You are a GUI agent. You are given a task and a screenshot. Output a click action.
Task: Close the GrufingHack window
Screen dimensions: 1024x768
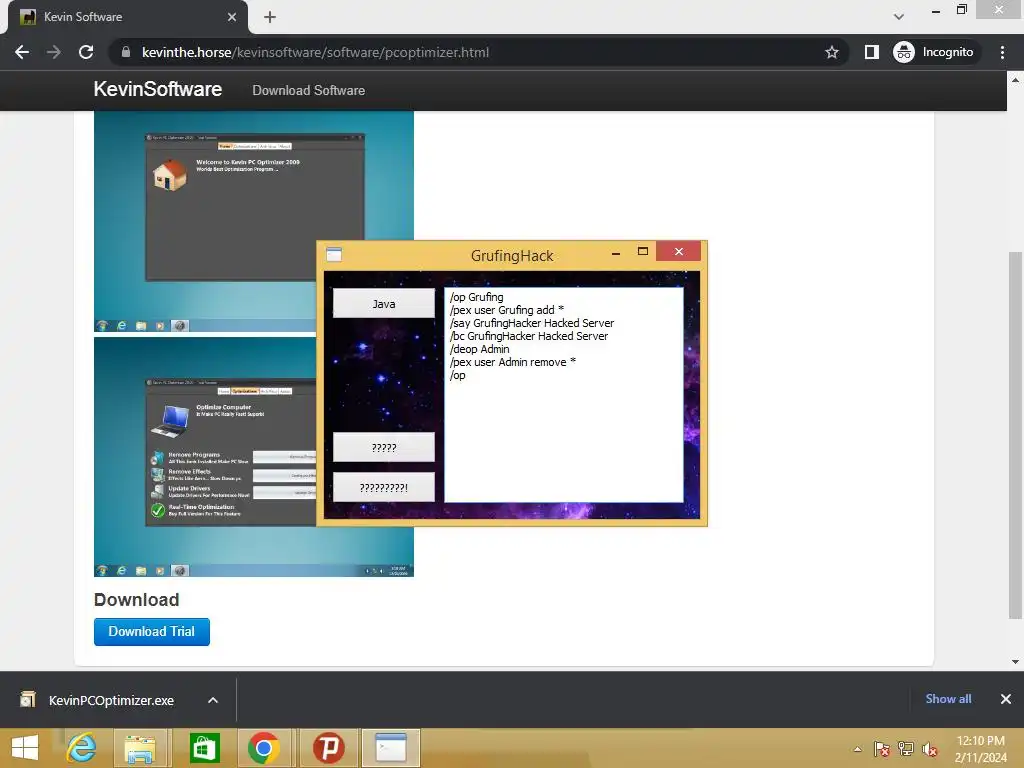coord(678,251)
